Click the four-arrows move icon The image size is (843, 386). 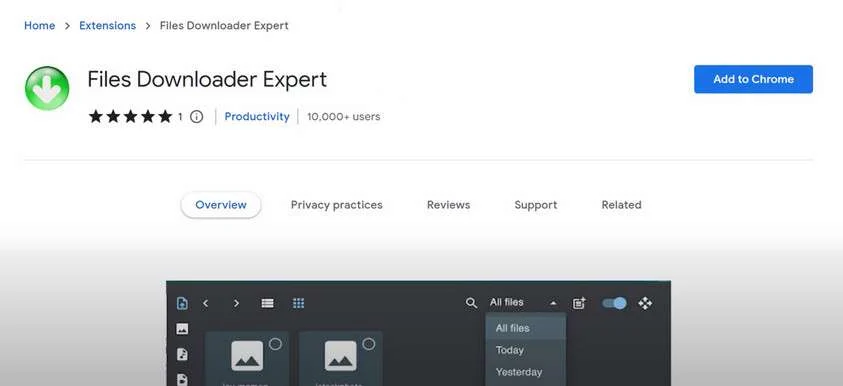pos(645,303)
